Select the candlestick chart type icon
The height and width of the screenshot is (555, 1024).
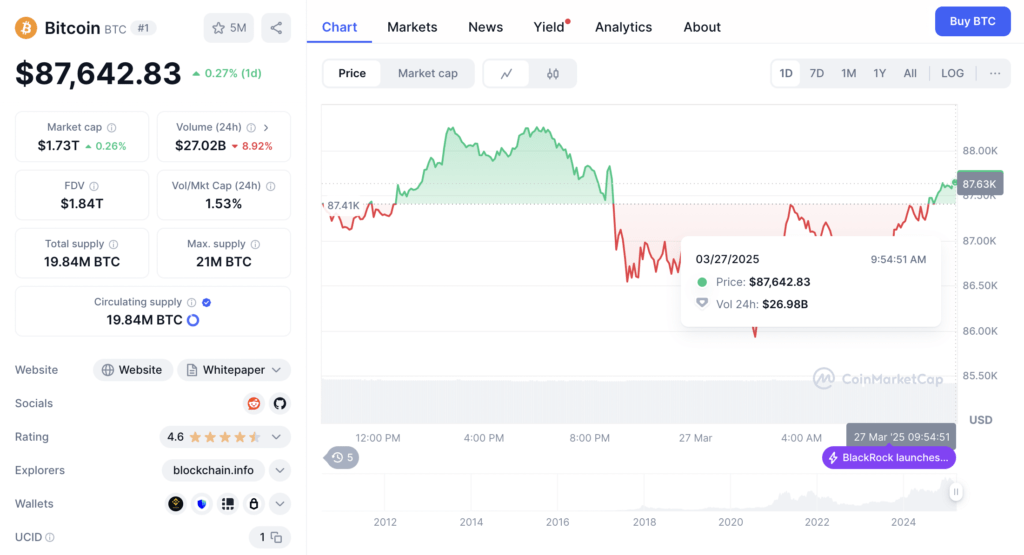[552, 73]
